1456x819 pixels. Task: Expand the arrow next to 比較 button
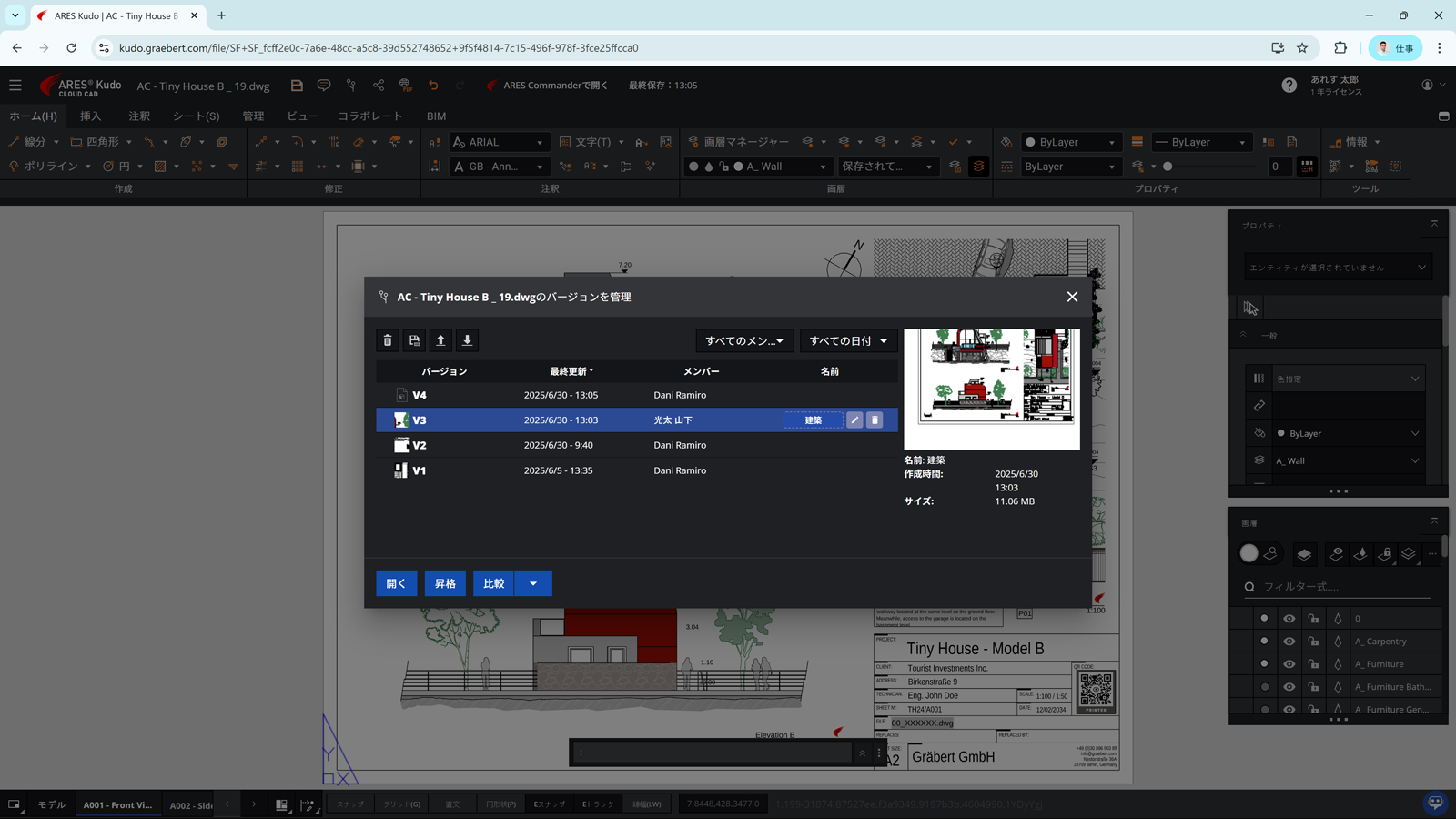point(533,583)
